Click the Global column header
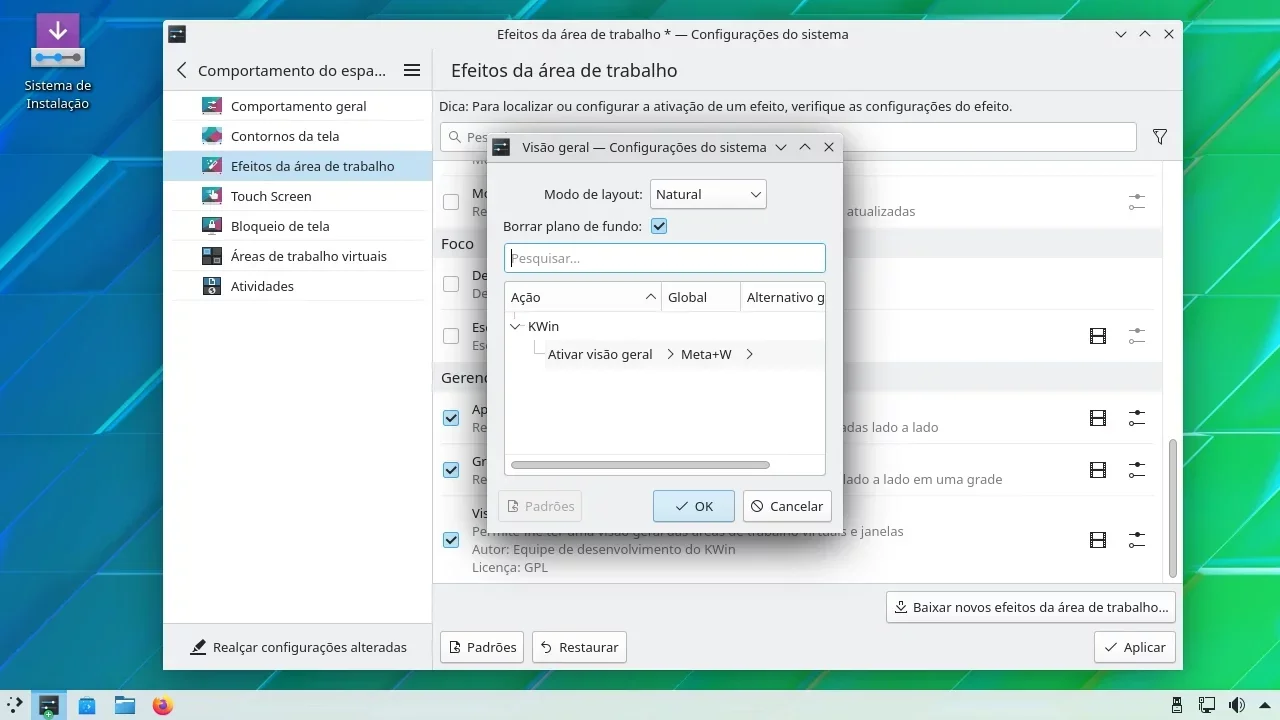This screenshot has height=720, width=1280. pos(701,297)
